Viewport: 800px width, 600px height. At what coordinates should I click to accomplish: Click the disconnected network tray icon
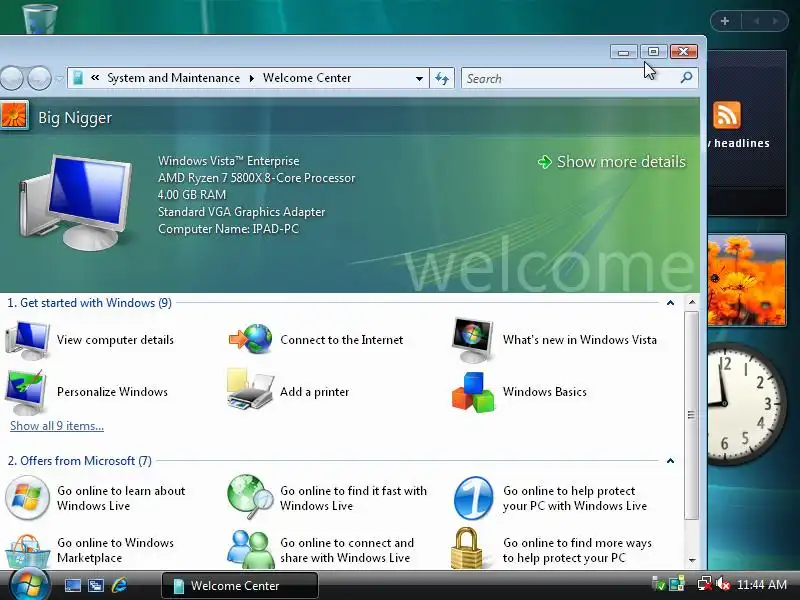[705, 584]
